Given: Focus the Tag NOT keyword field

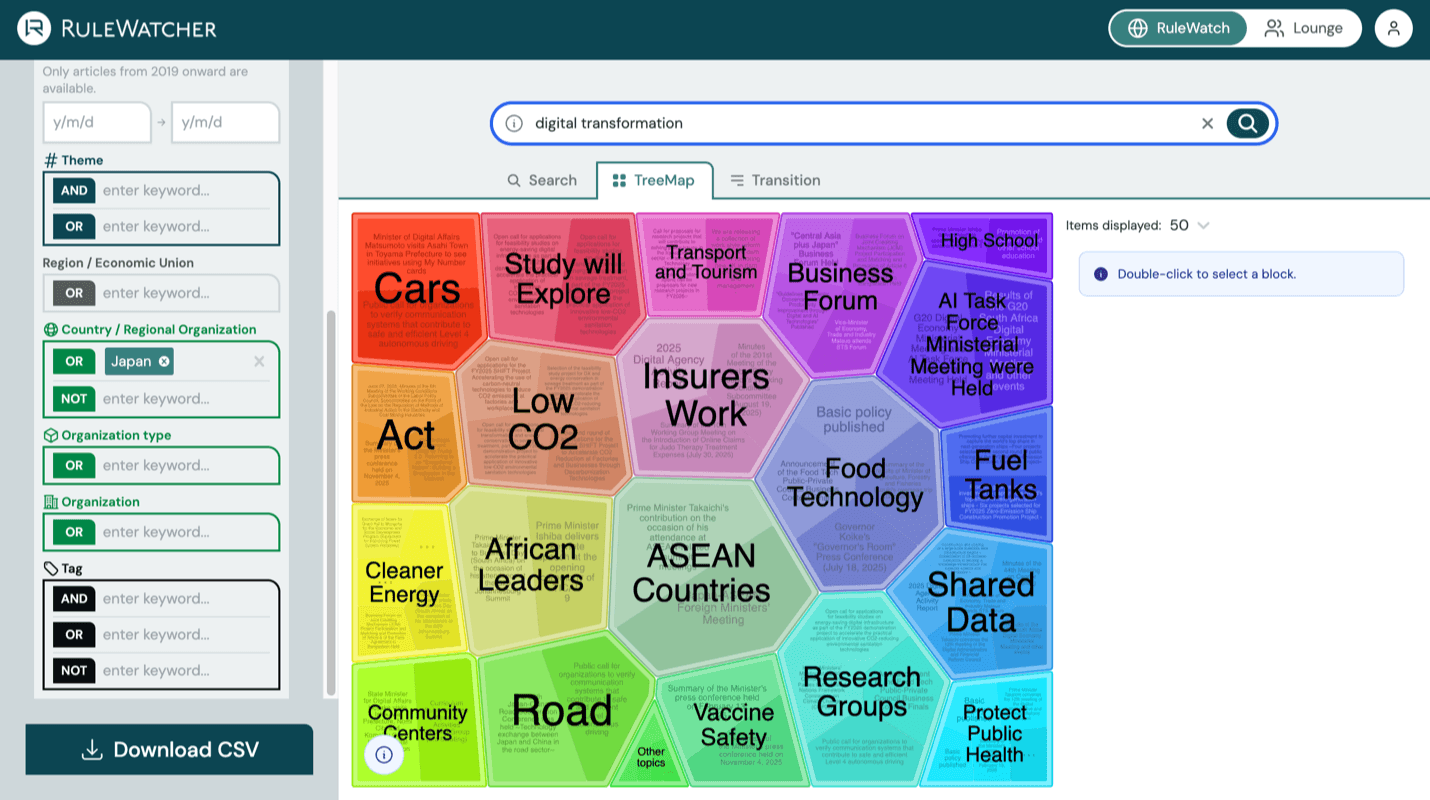Looking at the screenshot, I should click(185, 670).
